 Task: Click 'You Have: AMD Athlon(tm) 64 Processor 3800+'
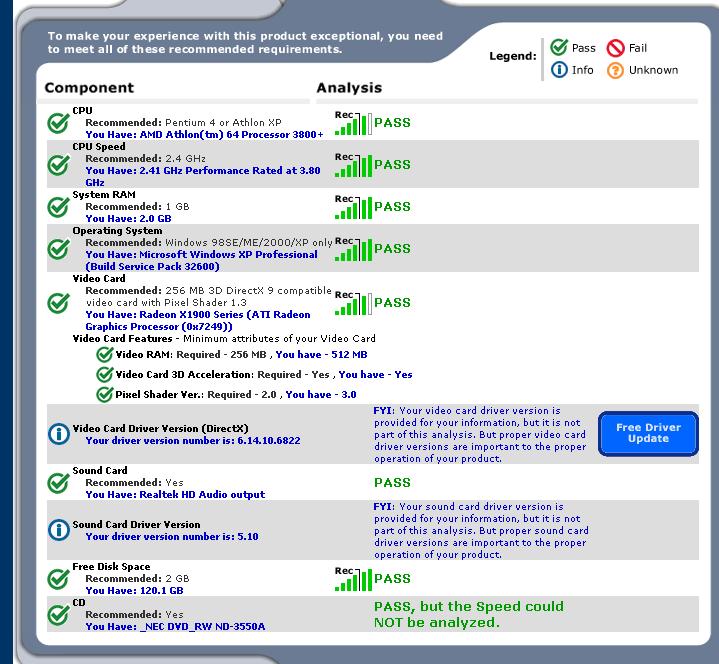pos(204,134)
